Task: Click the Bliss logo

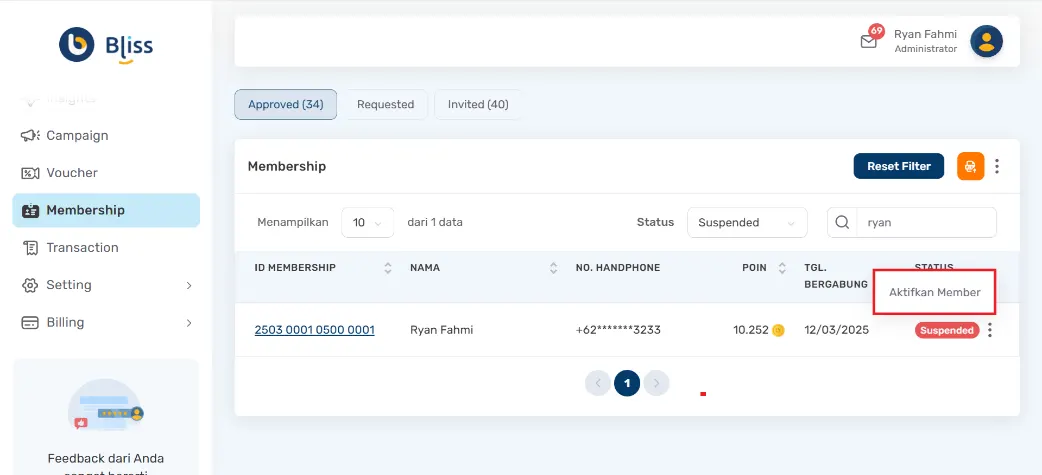Action: tap(106, 45)
